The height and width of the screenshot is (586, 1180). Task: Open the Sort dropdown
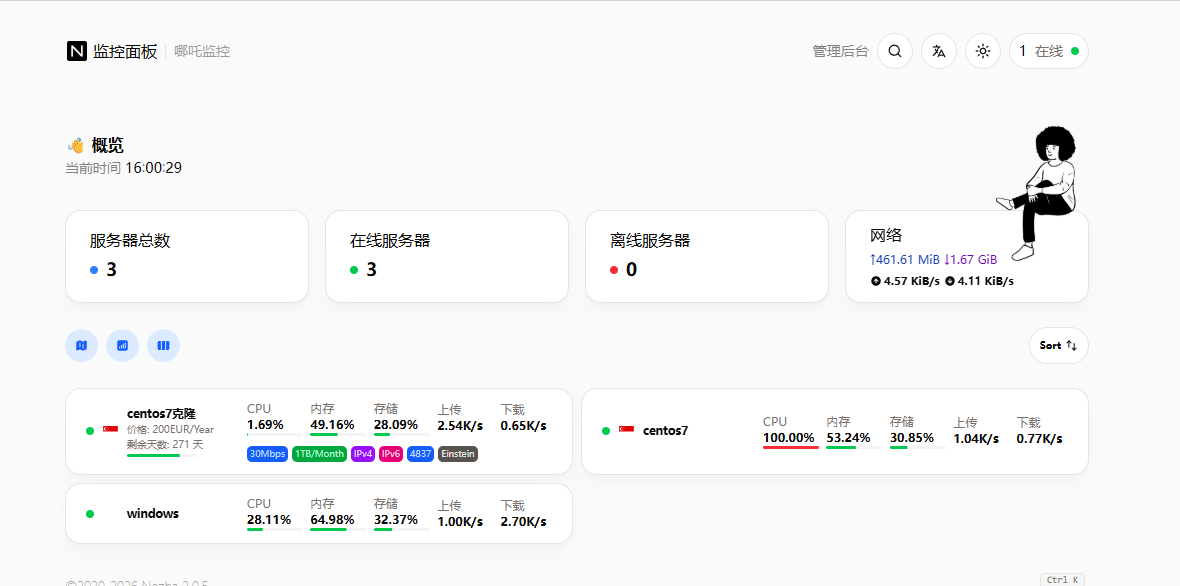1058,345
